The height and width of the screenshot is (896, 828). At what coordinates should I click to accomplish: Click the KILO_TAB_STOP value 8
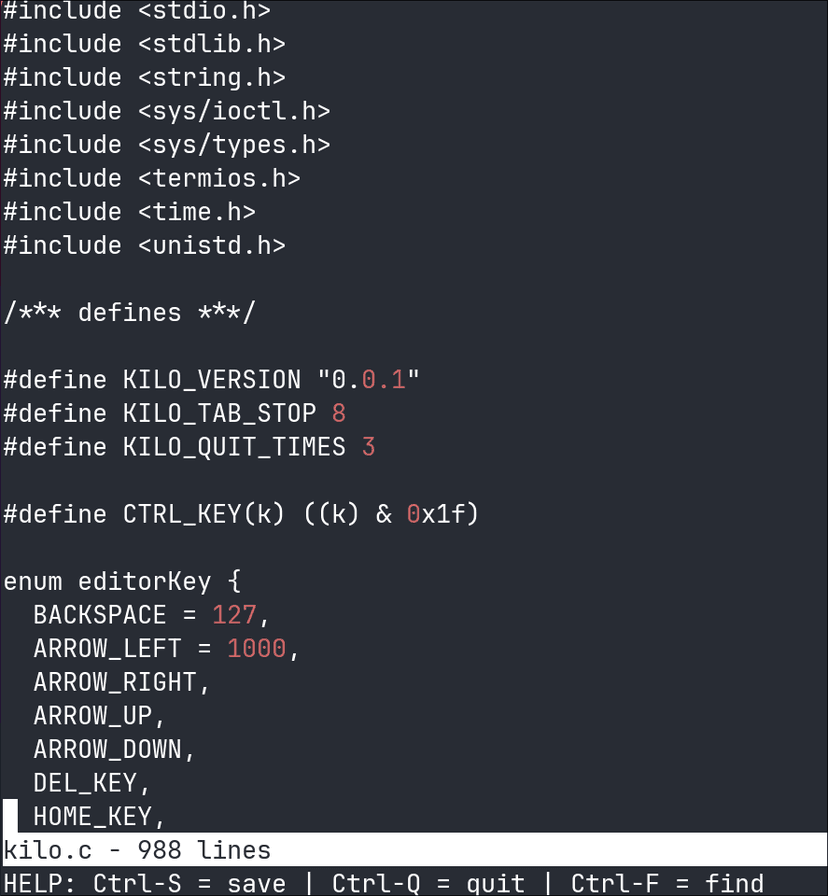tap(338, 413)
